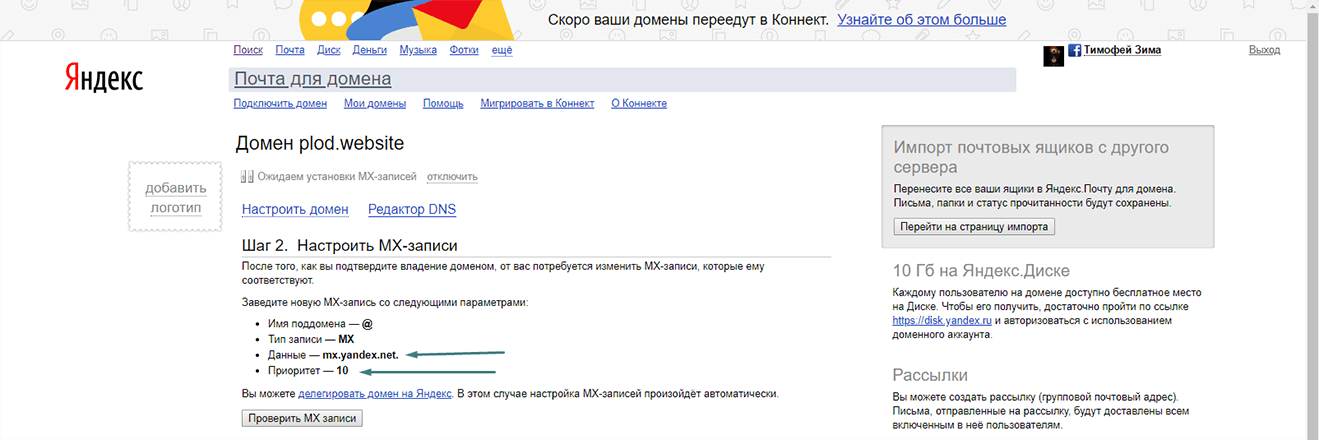The width and height of the screenshot is (1319, 440).
Task: Open Музыка service link
Action: (418, 50)
